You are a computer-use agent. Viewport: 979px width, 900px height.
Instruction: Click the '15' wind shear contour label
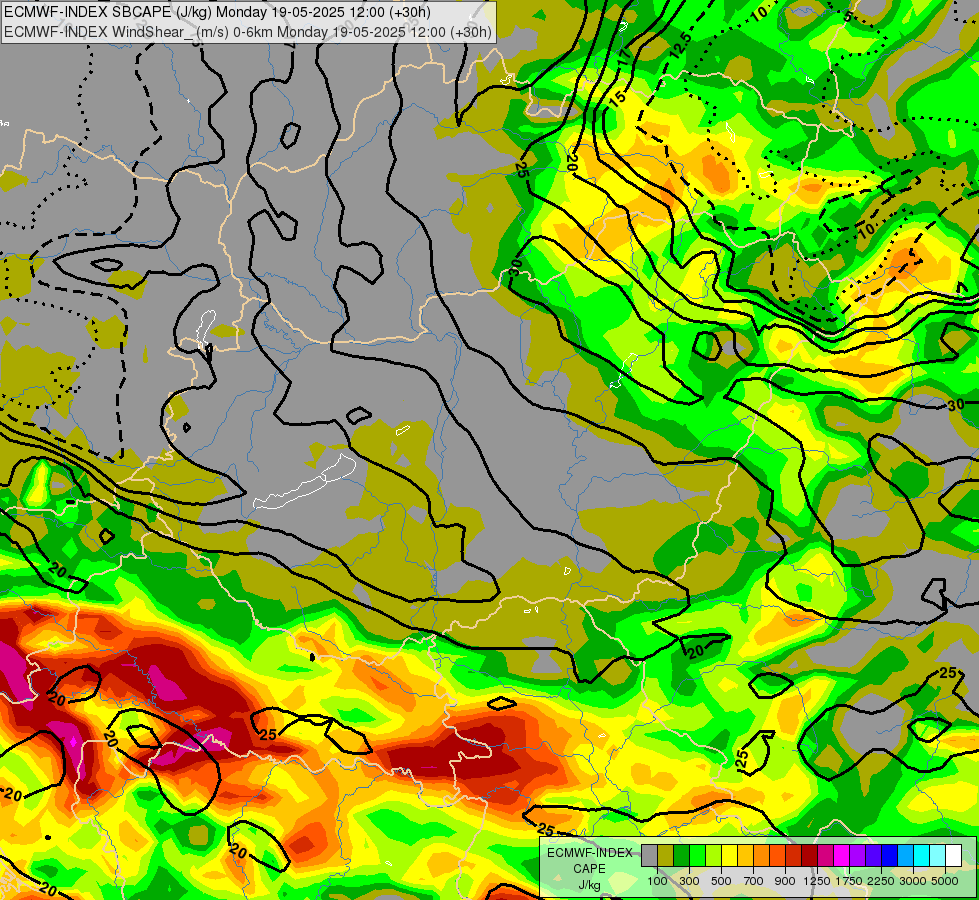tap(617, 98)
